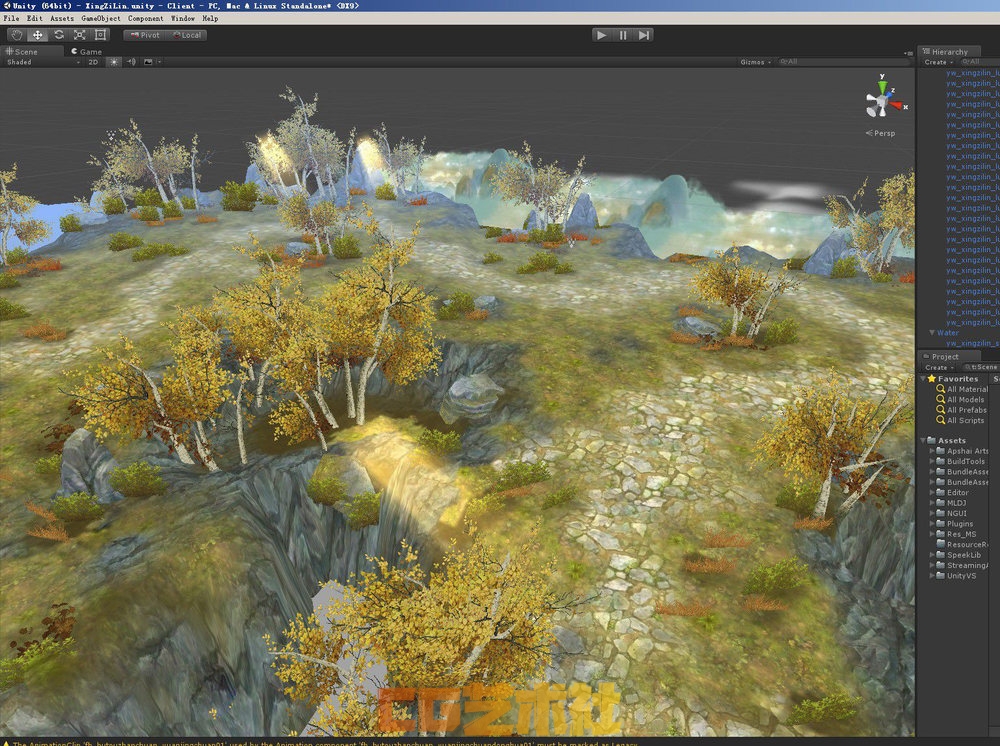
Task: Toggle scene effects image button
Action: point(149,62)
